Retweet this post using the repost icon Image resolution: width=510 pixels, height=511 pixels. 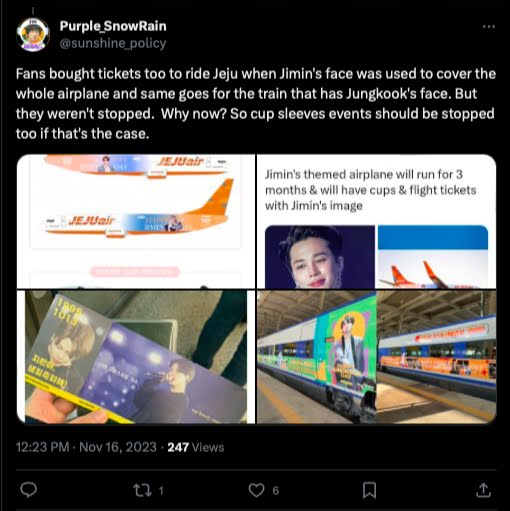point(142,490)
